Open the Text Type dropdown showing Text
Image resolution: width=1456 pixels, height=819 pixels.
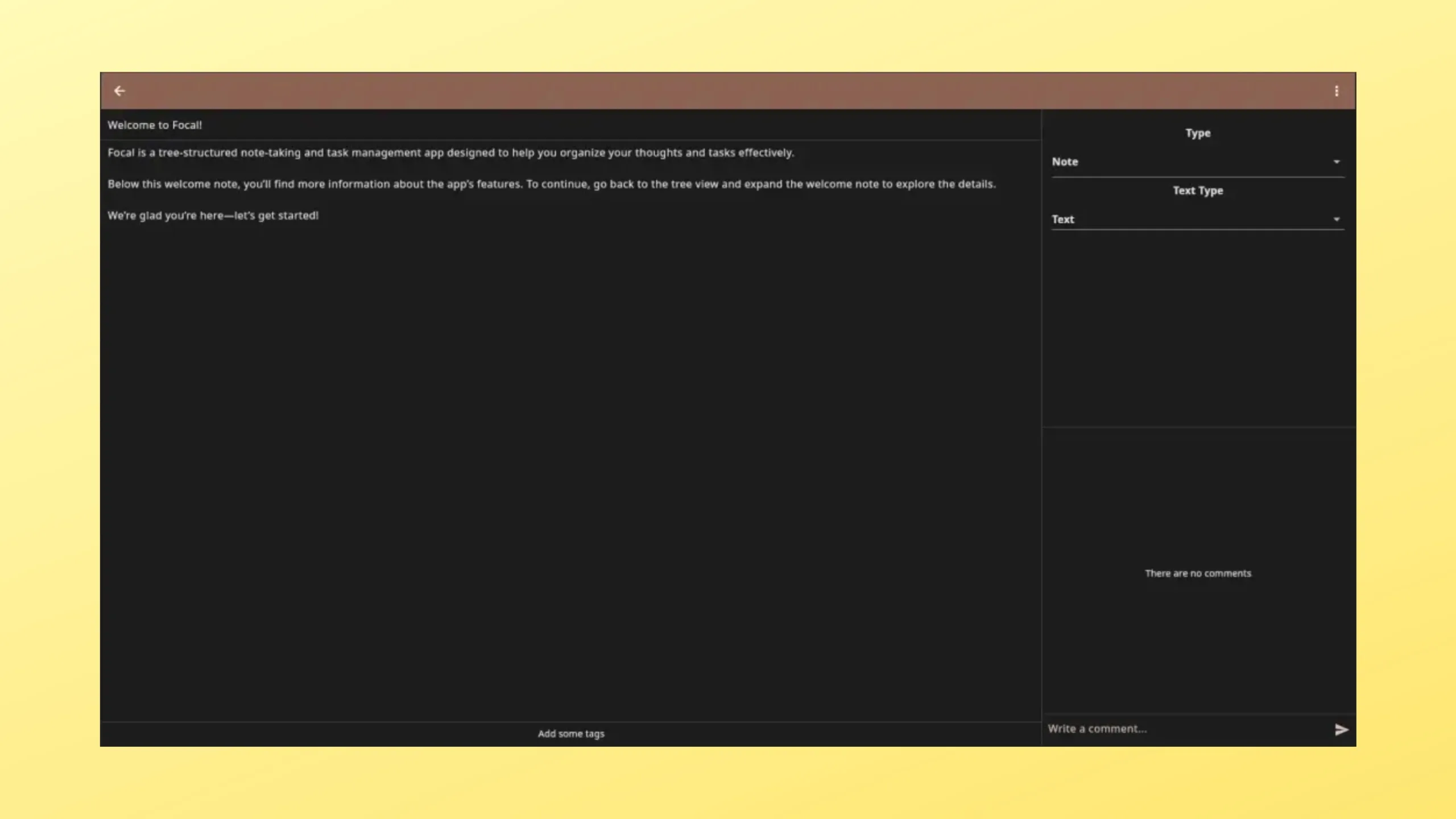click(x=1198, y=220)
